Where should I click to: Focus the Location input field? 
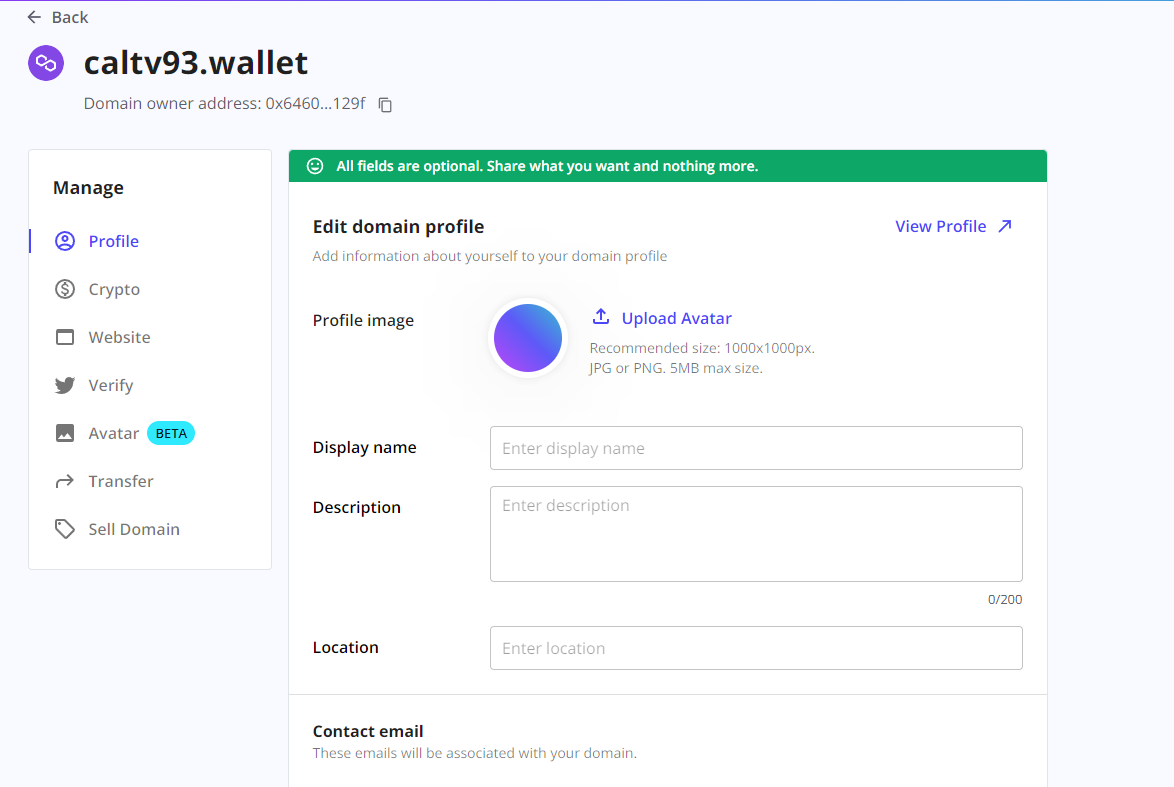pos(756,648)
